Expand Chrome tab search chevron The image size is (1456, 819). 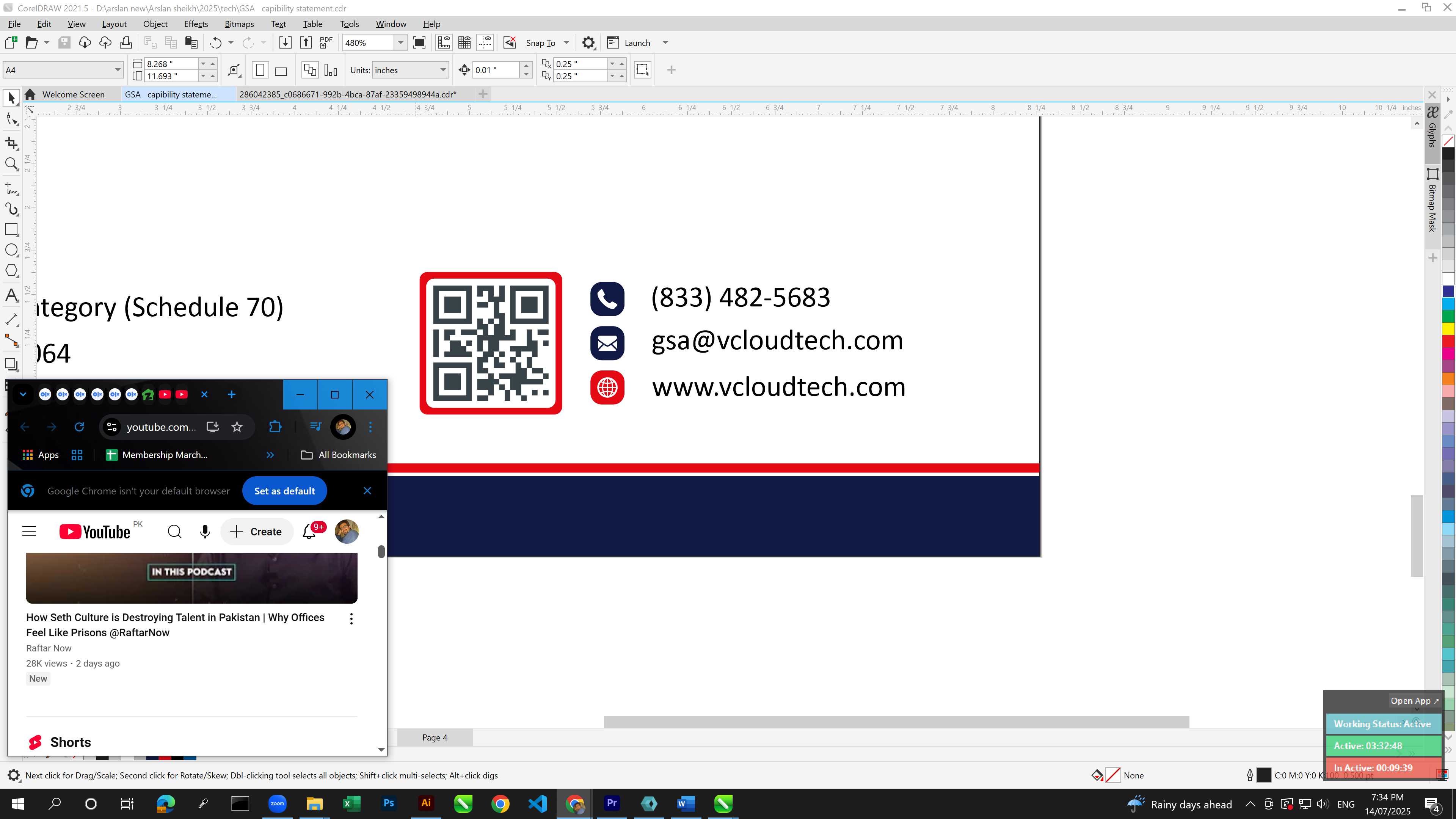tap(23, 394)
